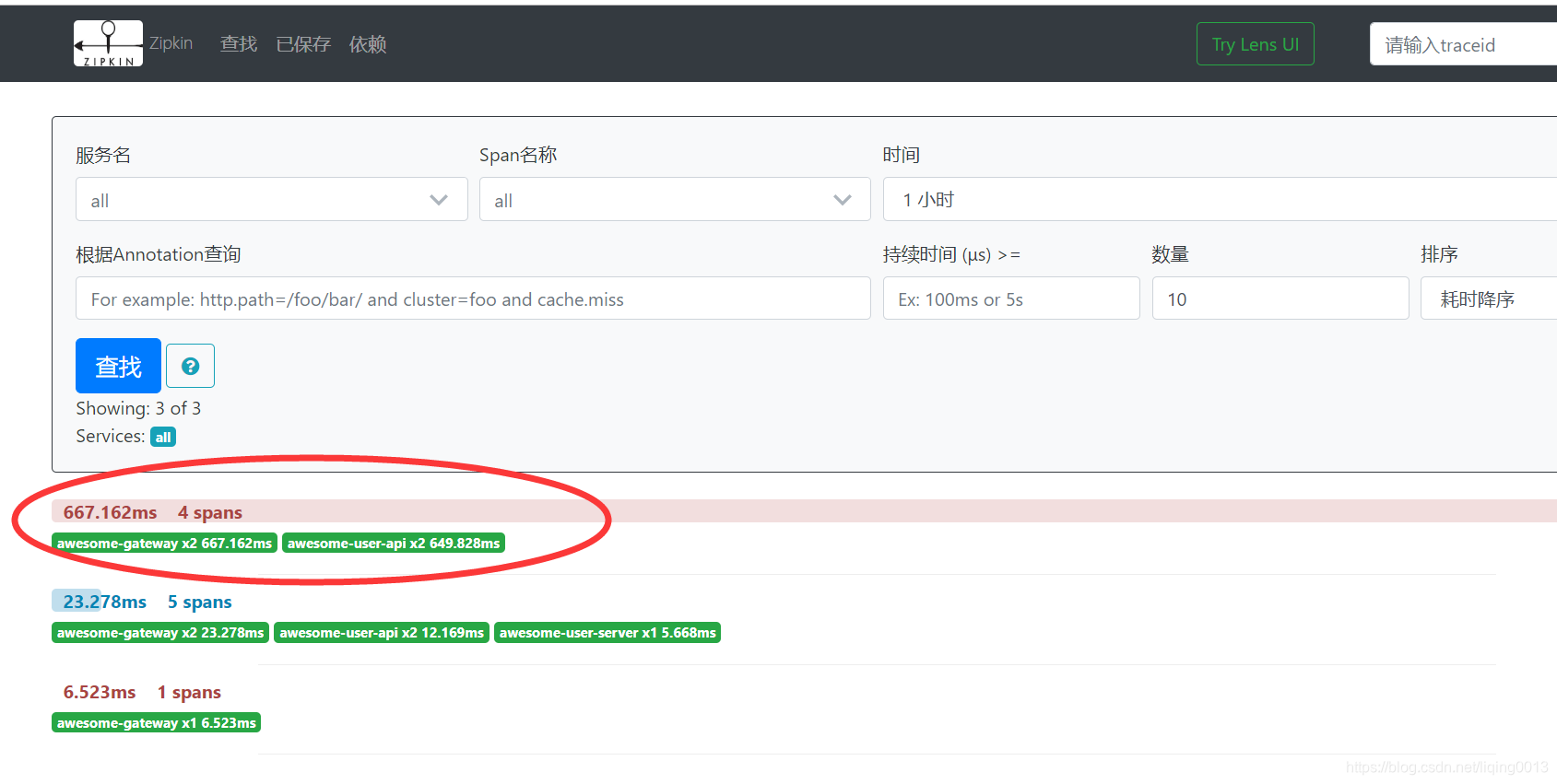
Task: Open the 排序 dropdown showing 耗时降序
Action: tap(1489, 298)
